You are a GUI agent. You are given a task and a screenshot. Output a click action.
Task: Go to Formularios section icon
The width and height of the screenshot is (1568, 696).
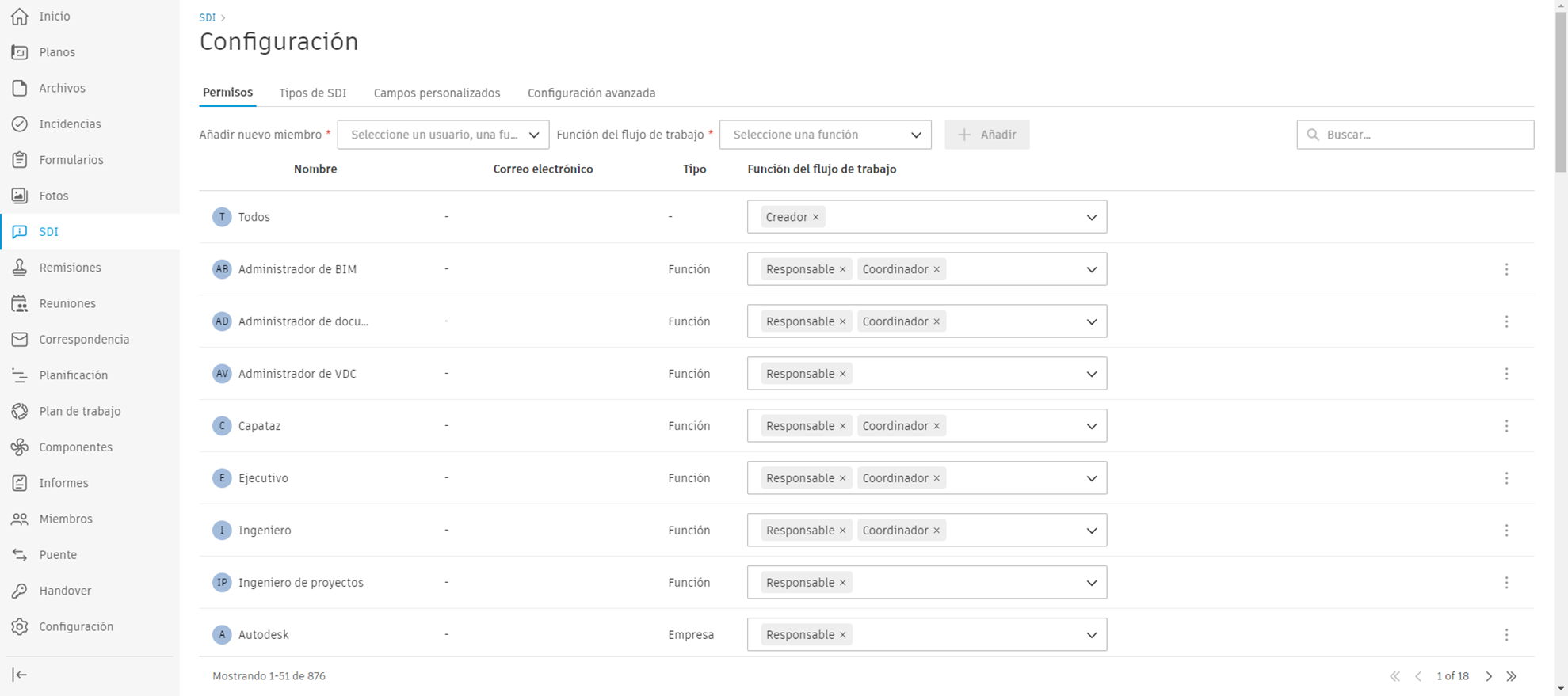[20, 160]
